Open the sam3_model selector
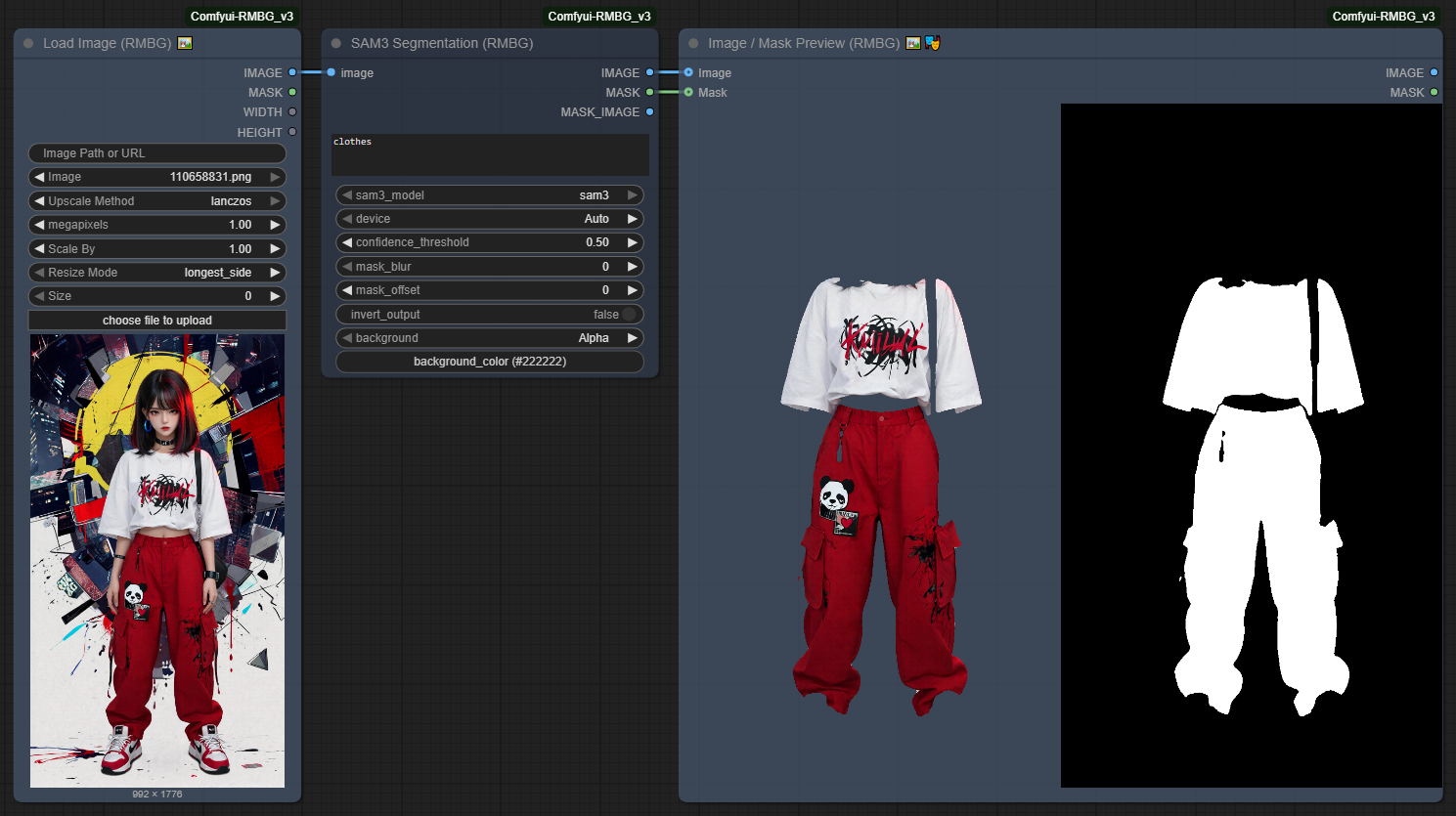Image resolution: width=1456 pixels, height=816 pixels. [x=489, y=194]
